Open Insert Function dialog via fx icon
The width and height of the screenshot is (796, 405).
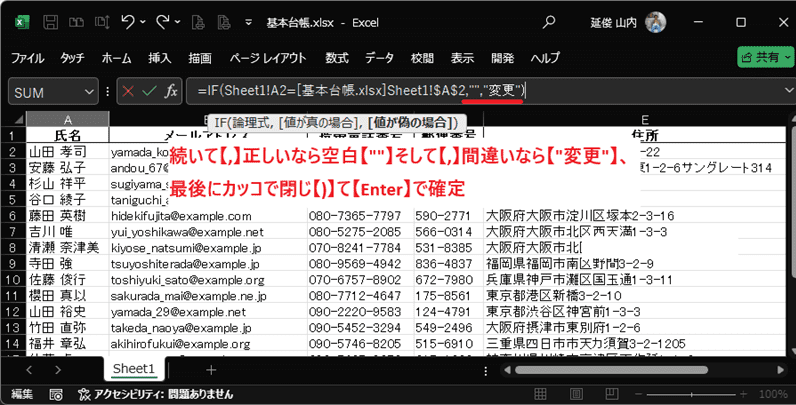point(171,91)
